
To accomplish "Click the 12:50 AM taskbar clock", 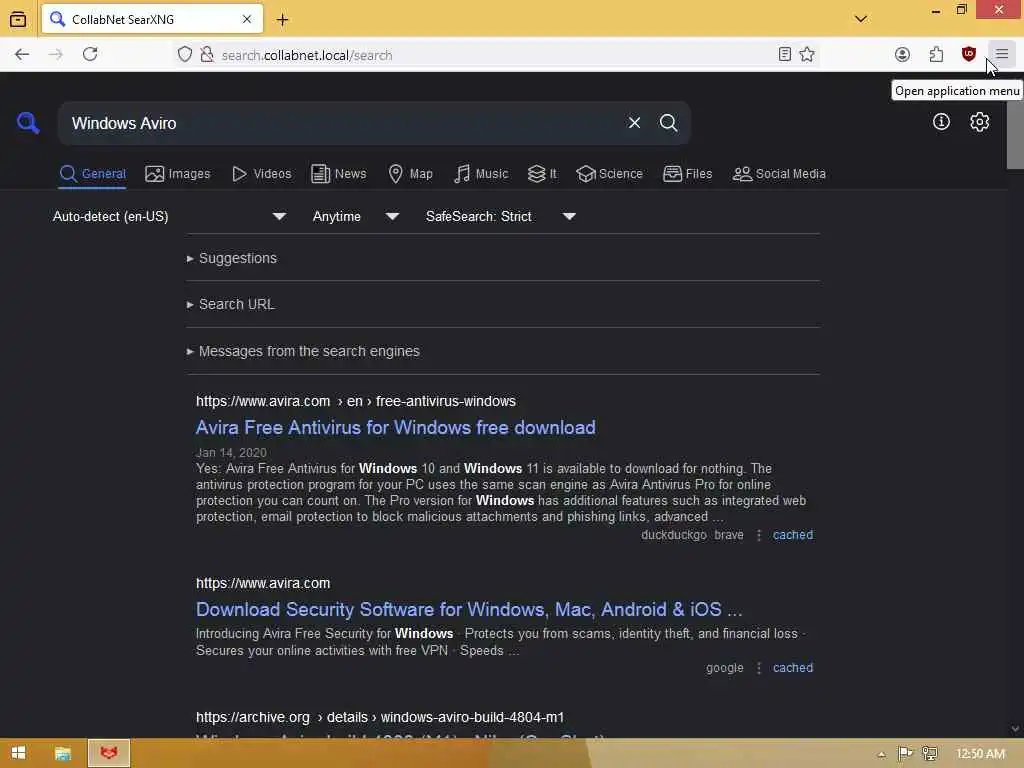I will pyautogui.click(x=980, y=754).
